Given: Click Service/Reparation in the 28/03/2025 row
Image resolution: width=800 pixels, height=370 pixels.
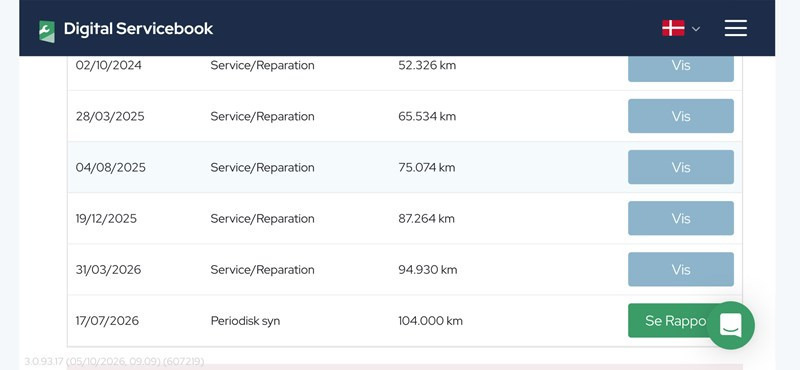Looking at the screenshot, I should (262, 116).
